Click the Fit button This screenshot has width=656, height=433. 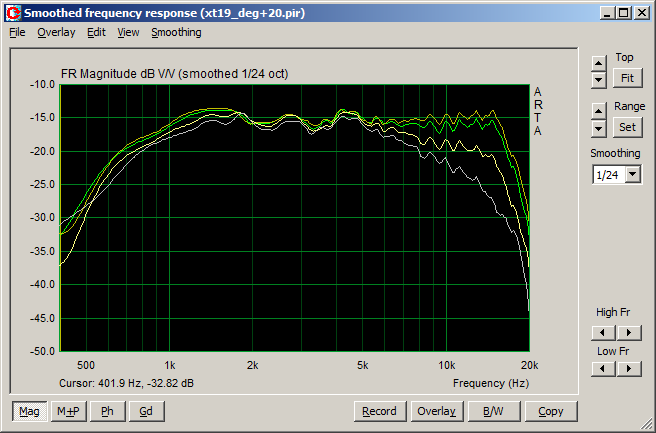pyautogui.click(x=627, y=78)
